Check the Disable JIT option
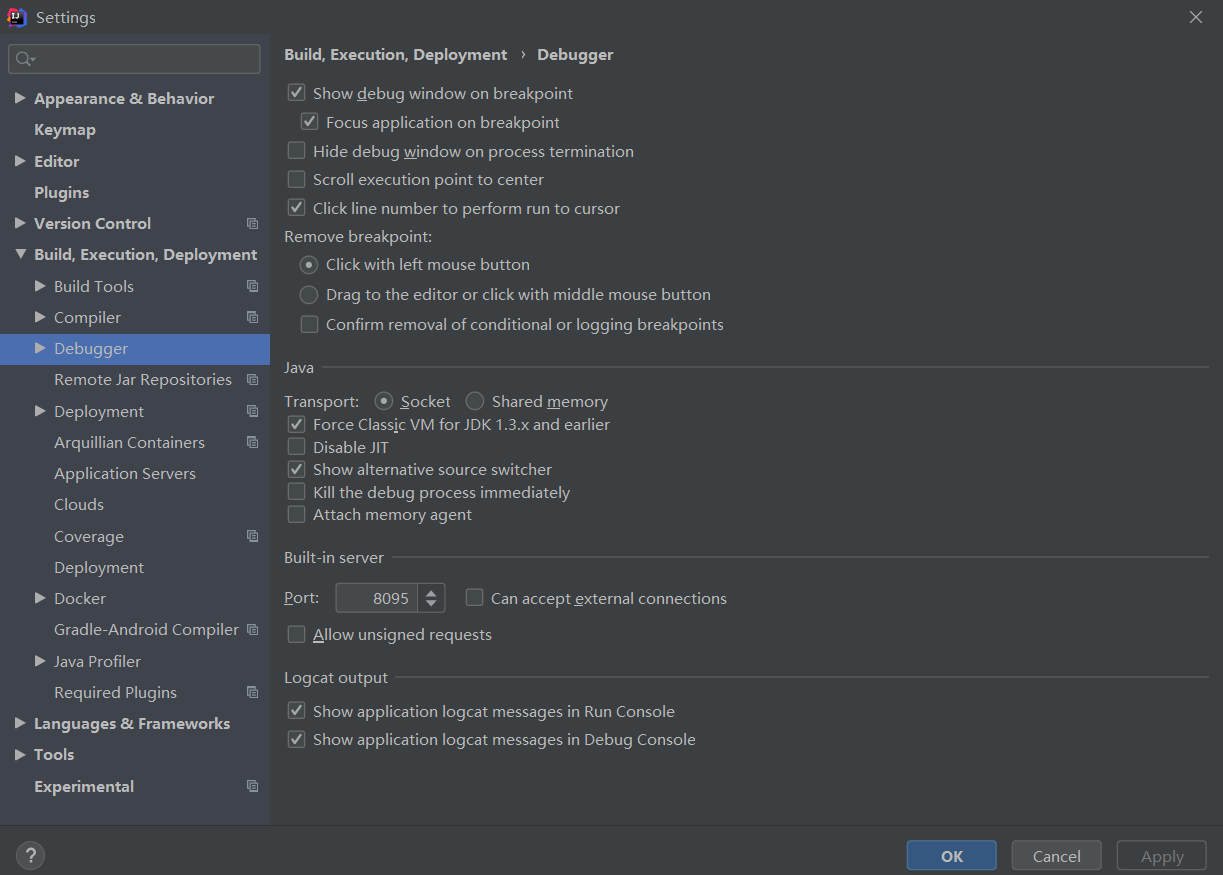This screenshot has width=1223, height=875. (x=297, y=446)
